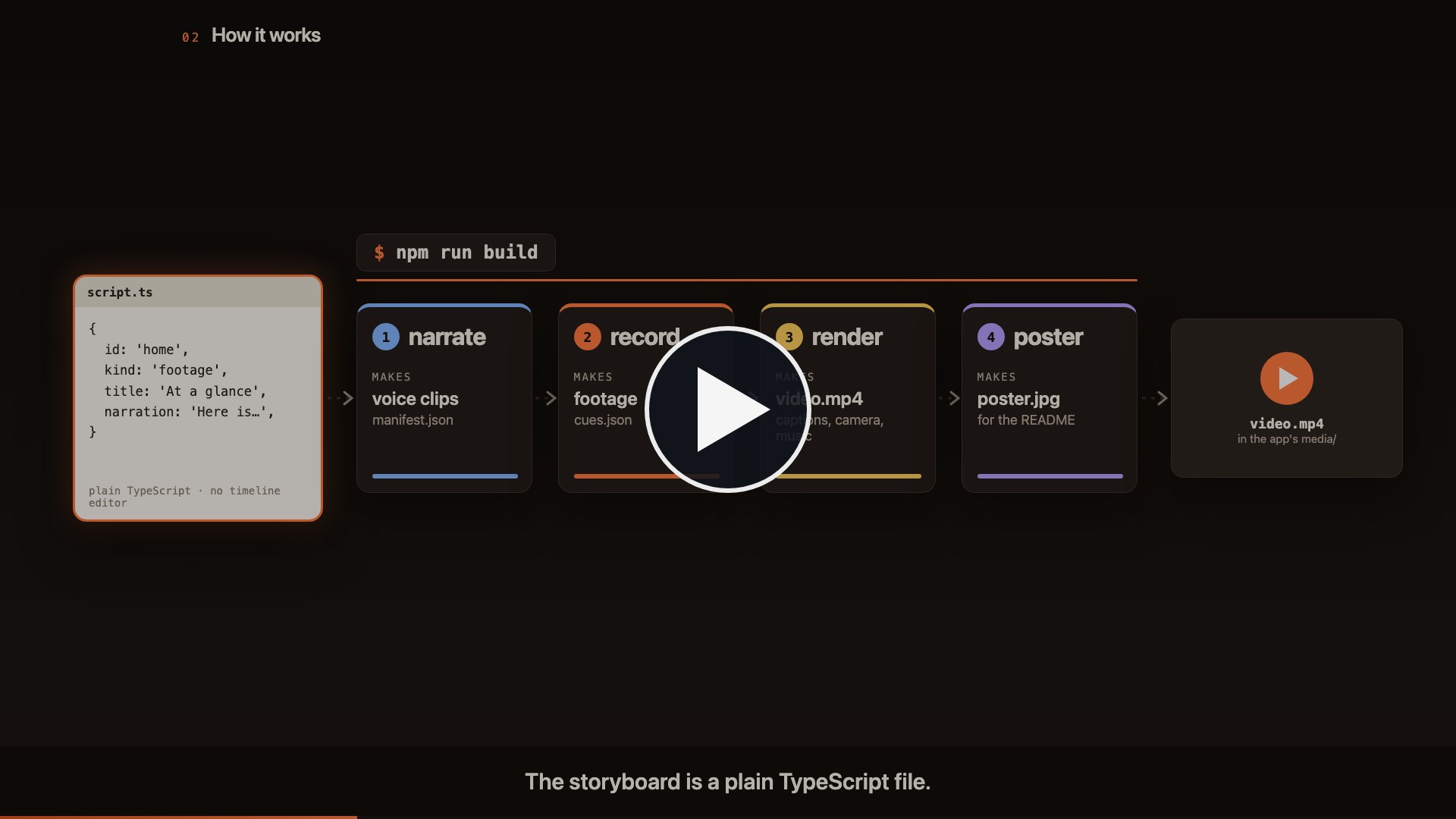
Task: Click the "for the README" text
Action: click(x=1026, y=420)
